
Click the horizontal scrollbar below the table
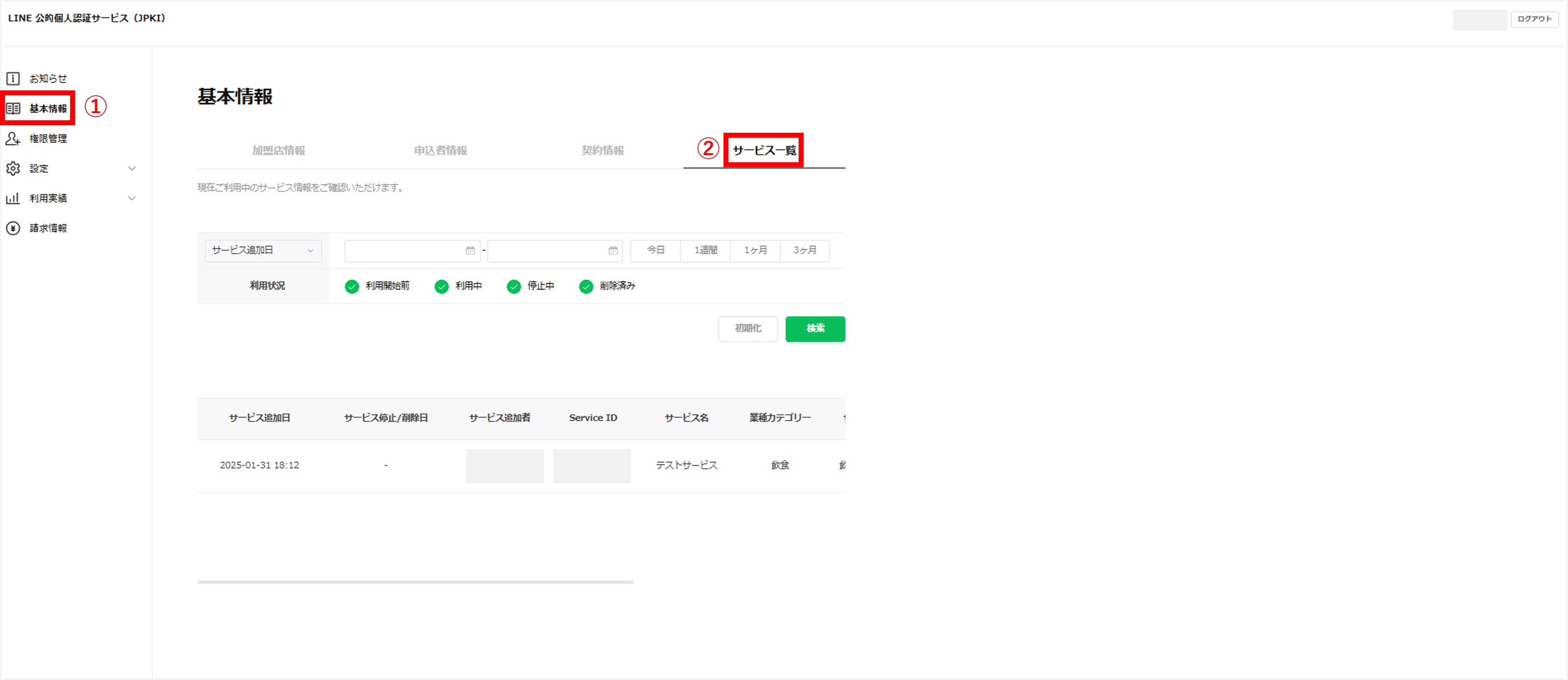tap(415, 582)
